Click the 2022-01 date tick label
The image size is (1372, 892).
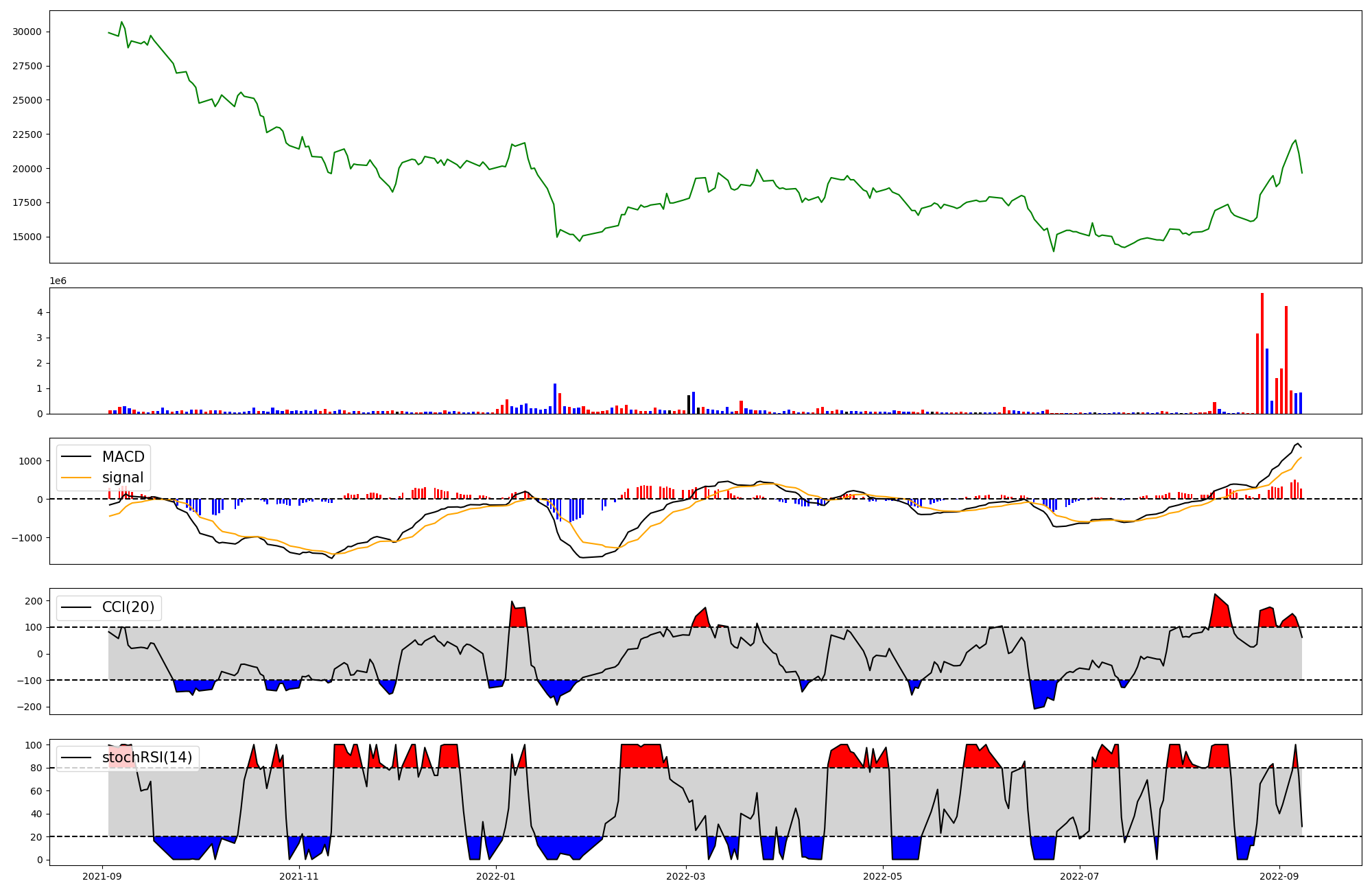click(x=495, y=876)
